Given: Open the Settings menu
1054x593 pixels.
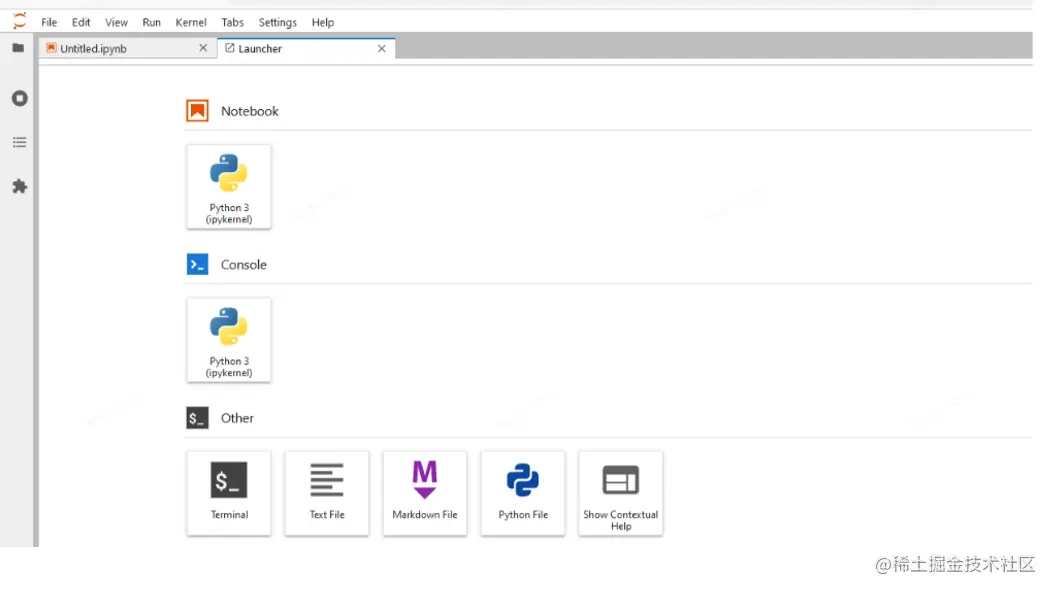Looking at the screenshot, I should tap(278, 22).
